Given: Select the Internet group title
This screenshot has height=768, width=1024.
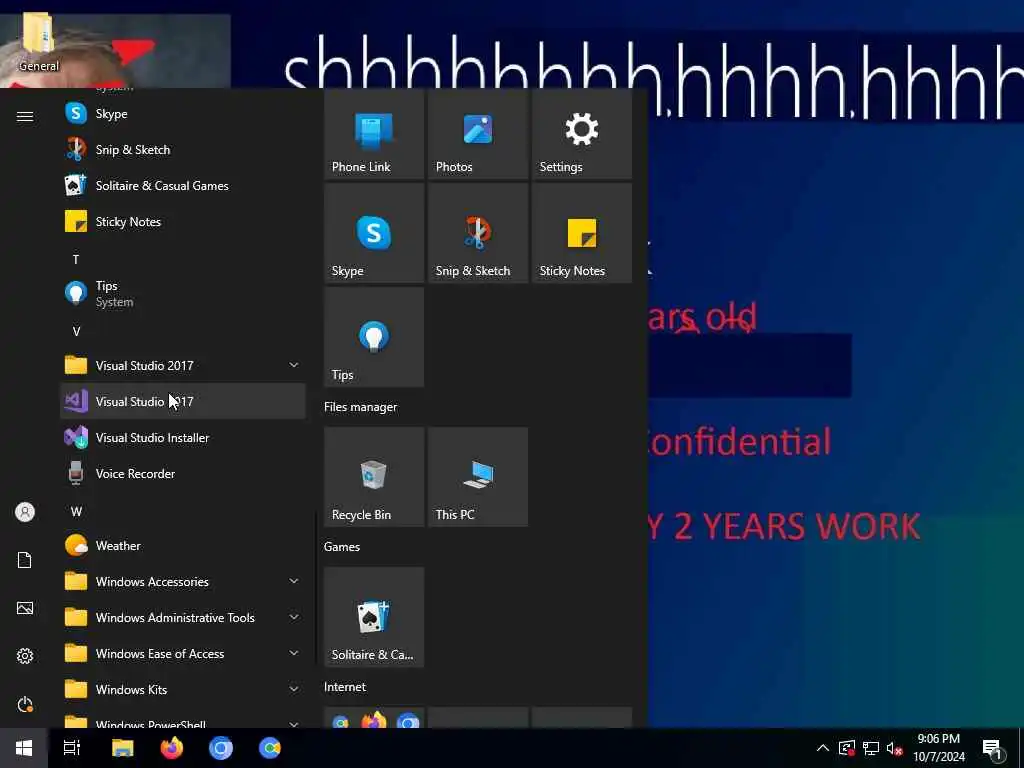Looking at the screenshot, I should (345, 686).
